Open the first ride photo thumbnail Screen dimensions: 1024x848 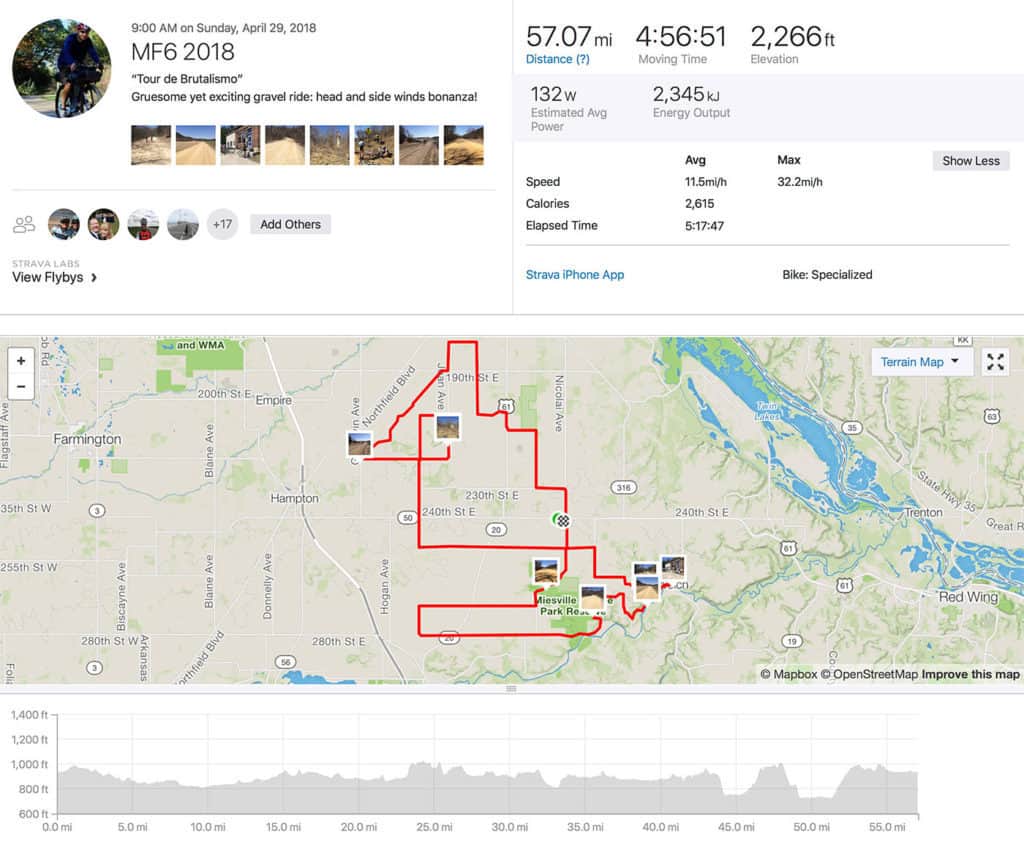click(151, 145)
